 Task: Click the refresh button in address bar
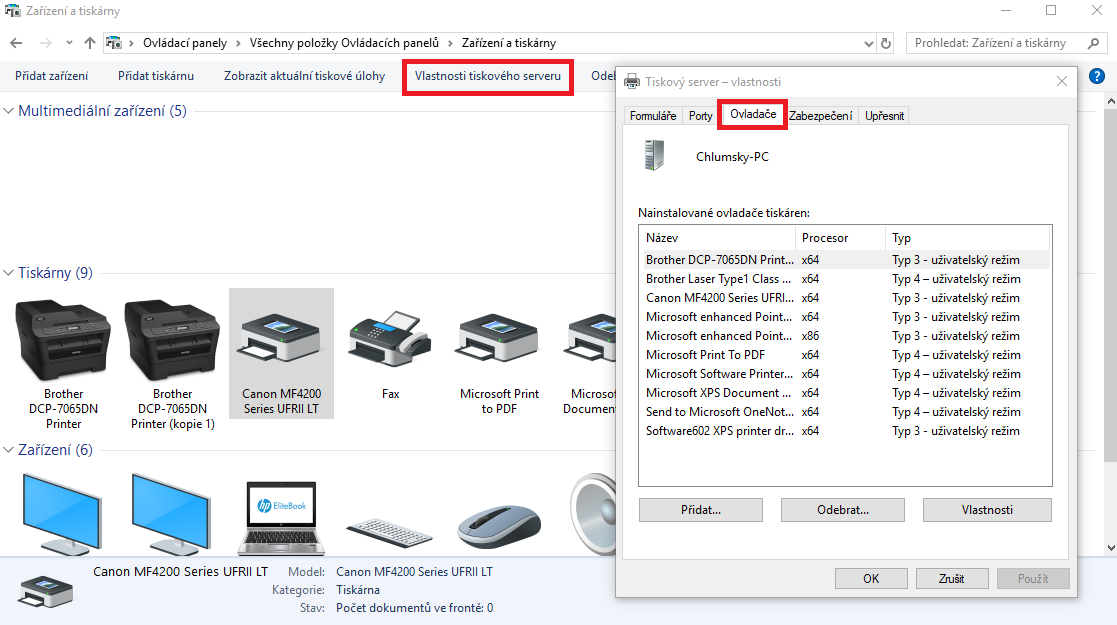(x=885, y=43)
